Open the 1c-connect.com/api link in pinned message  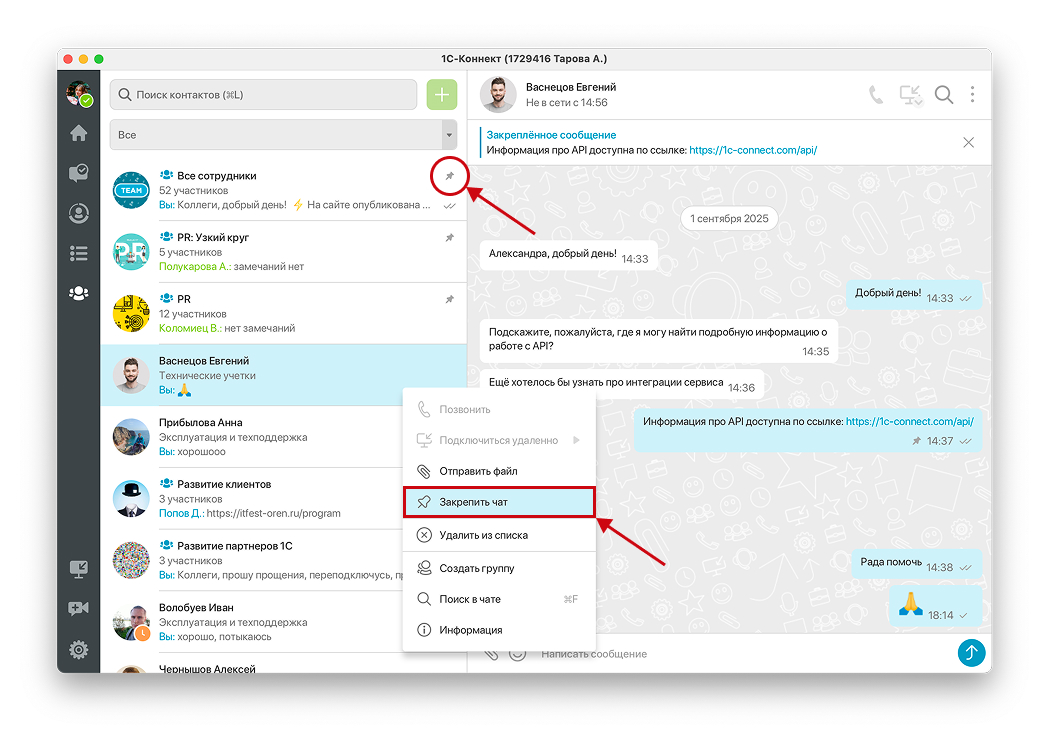click(x=752, y=150)
